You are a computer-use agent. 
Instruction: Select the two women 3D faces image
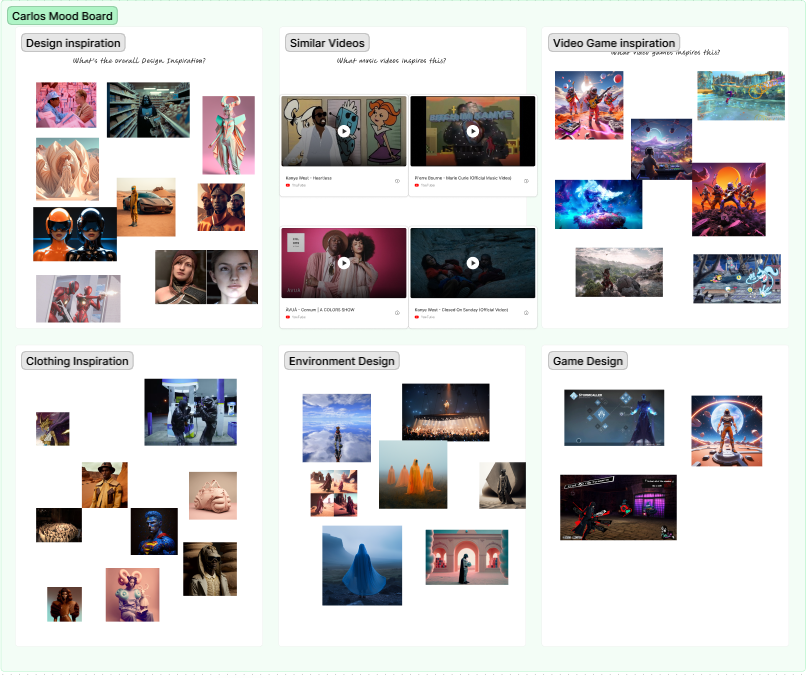[x=206, y=277]
